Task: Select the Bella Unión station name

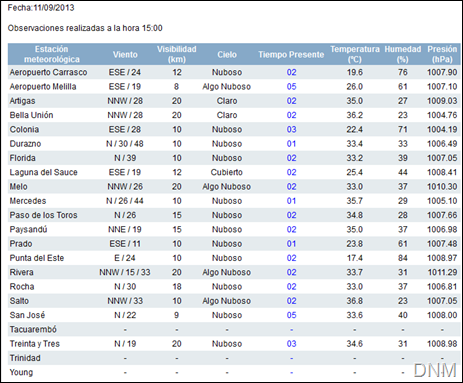Action: coord(31,115)
